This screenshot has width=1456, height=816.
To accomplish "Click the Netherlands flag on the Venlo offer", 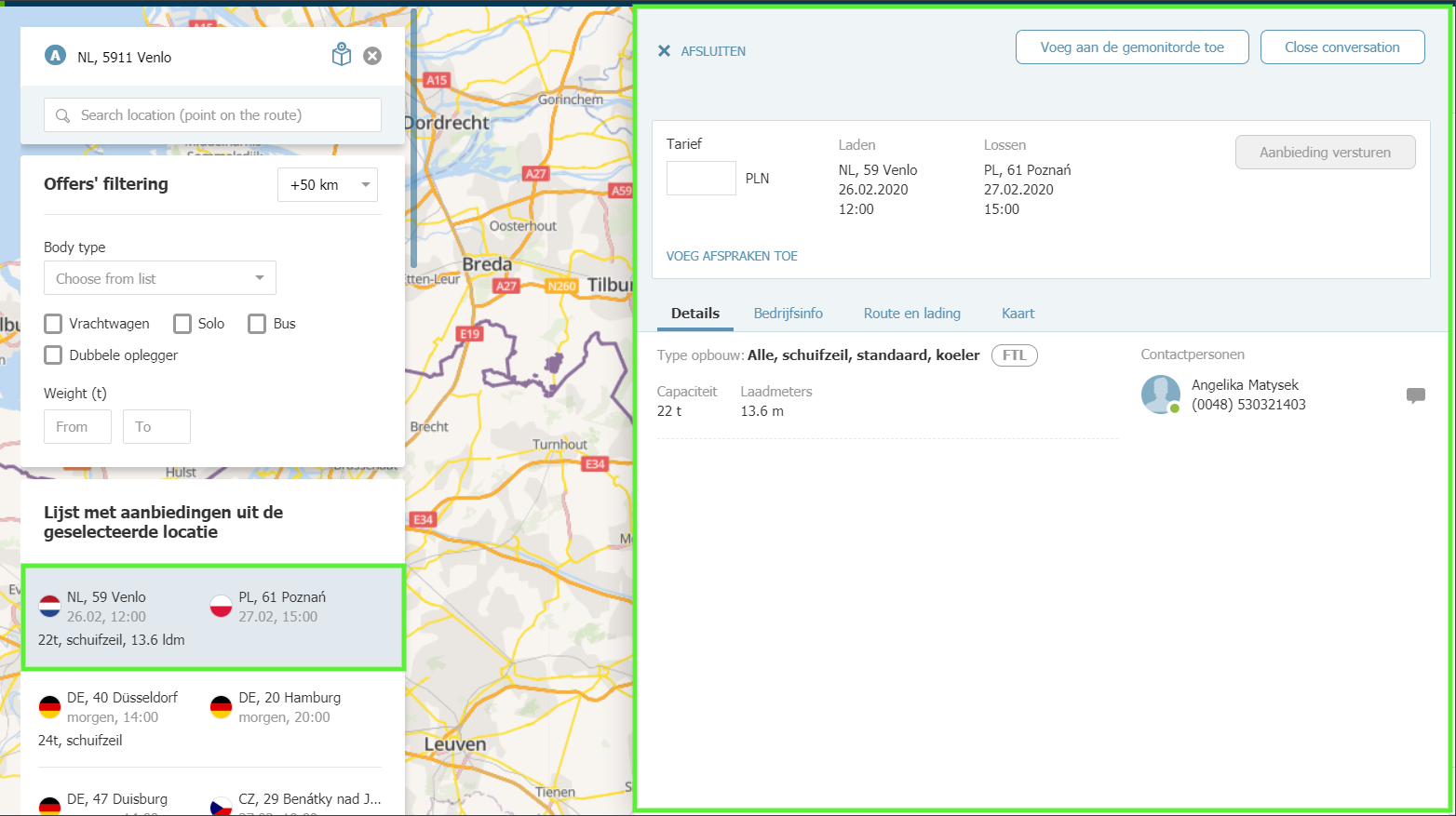I will pyautogui.click(x=49, y=607).
